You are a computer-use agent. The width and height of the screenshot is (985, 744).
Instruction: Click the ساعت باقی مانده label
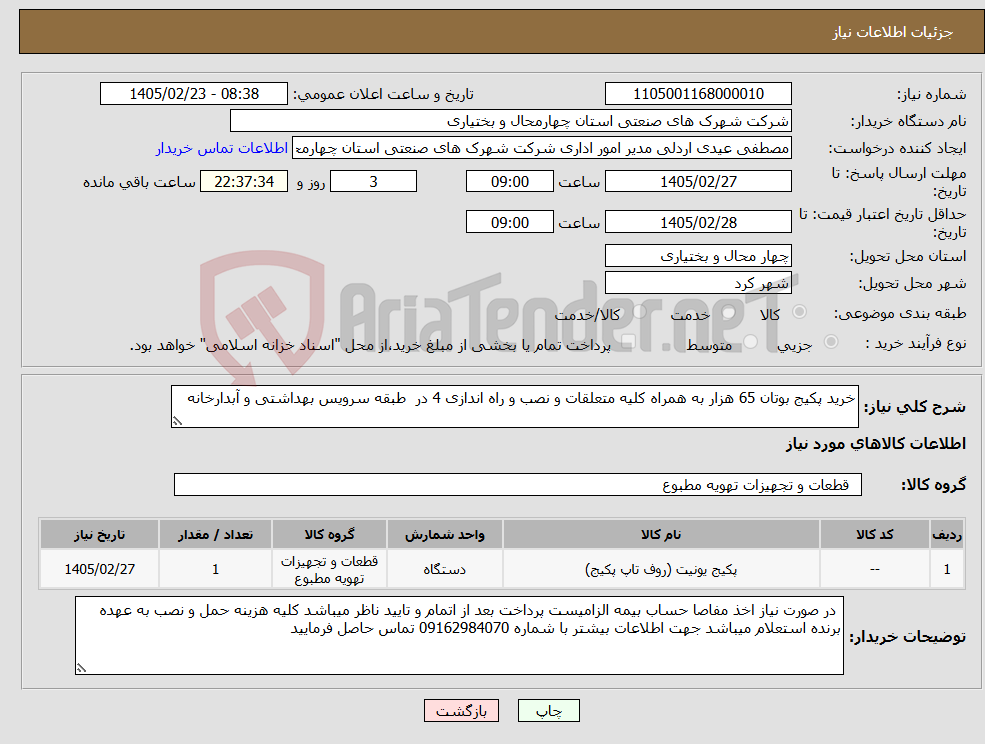pyautogui.click(x=139, y=182)
